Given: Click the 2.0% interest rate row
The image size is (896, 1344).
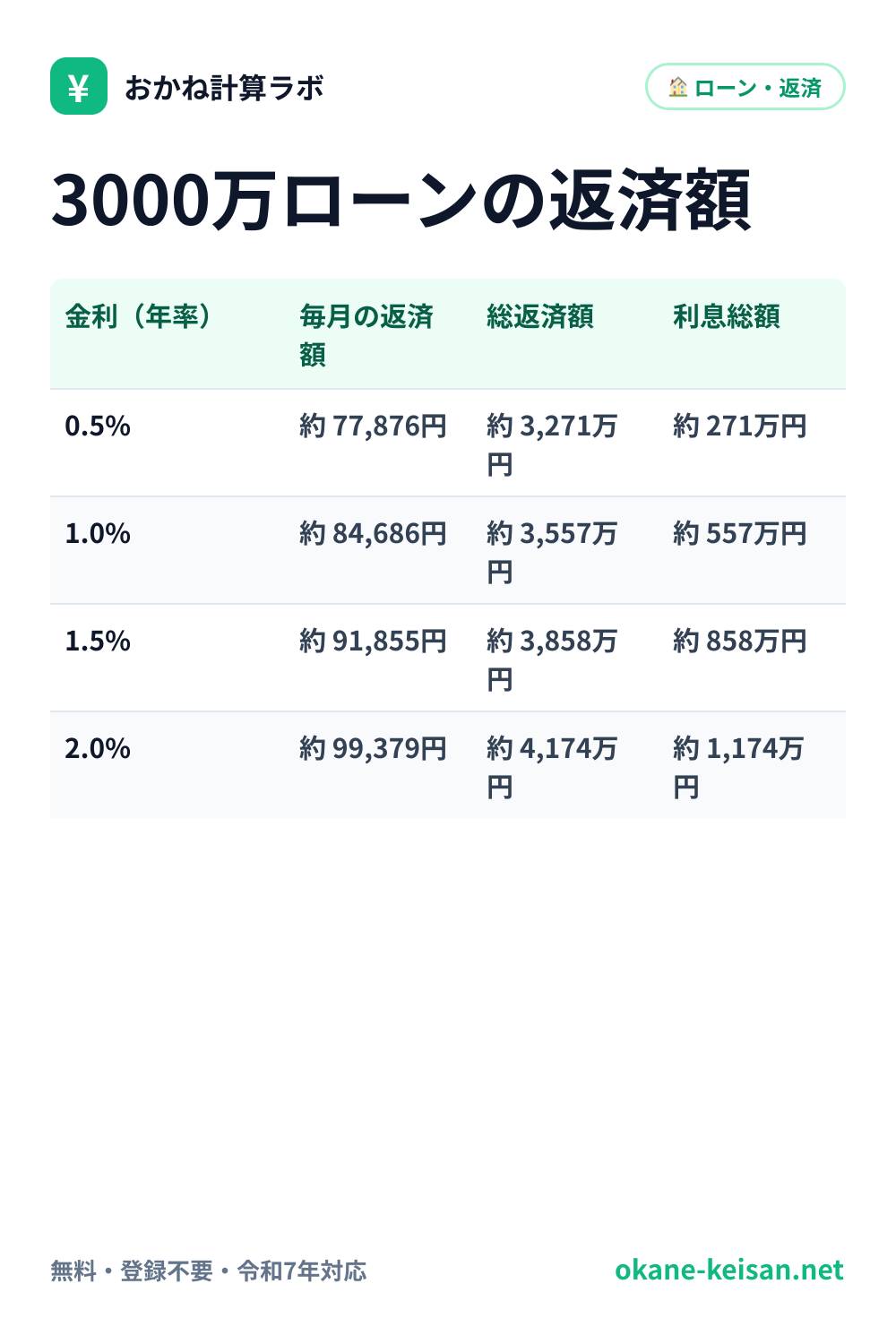Looking at the screenshot, I should pos(448,765).
